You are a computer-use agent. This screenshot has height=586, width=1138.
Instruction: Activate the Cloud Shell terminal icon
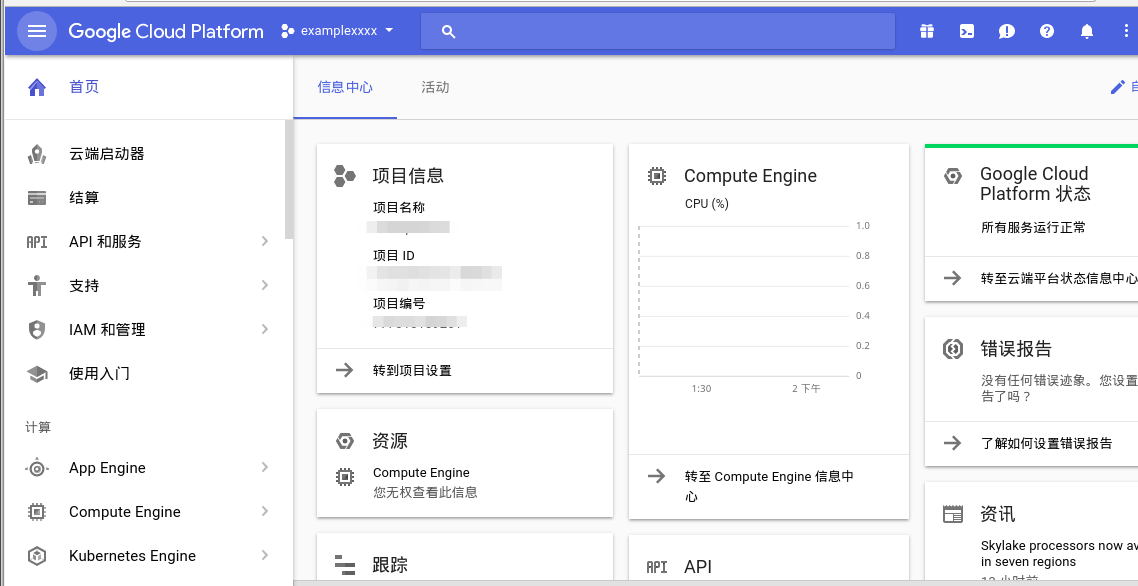(967, 31)
